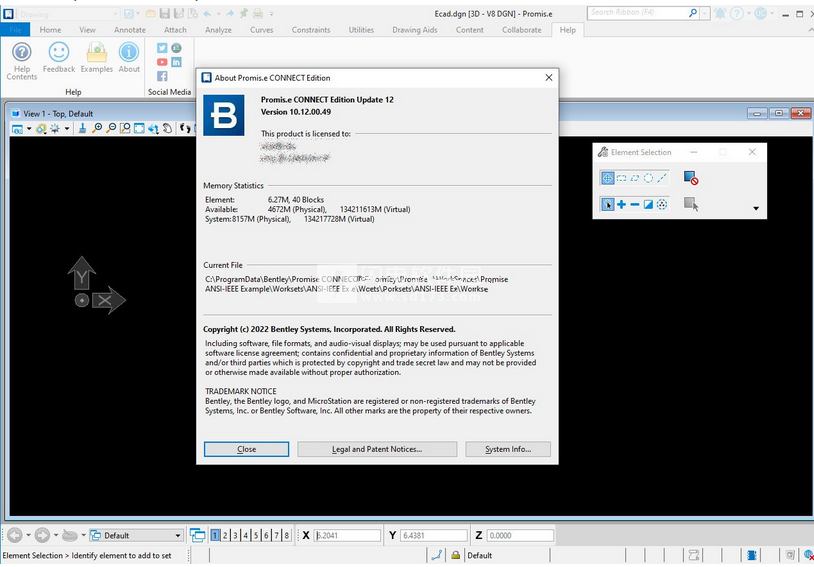The image size is (814, 567).
Task: Select Circle selection method
Action: [648, 178]
